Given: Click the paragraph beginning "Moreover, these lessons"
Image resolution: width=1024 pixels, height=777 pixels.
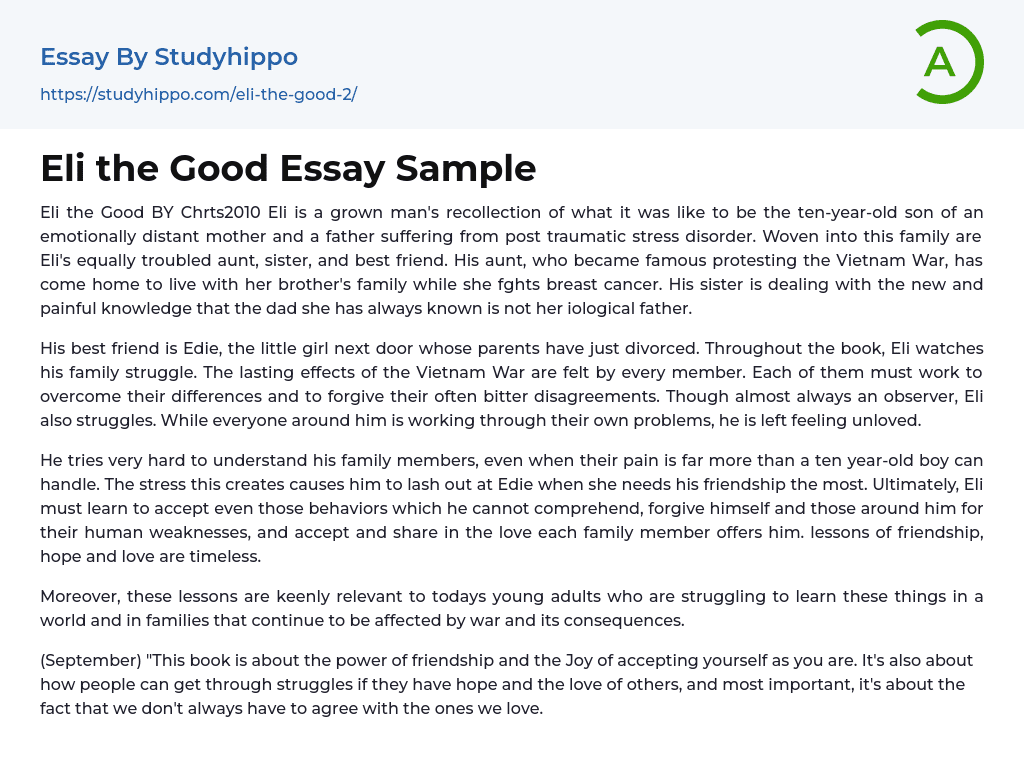Looking at the screenshot, I should 511,608.
